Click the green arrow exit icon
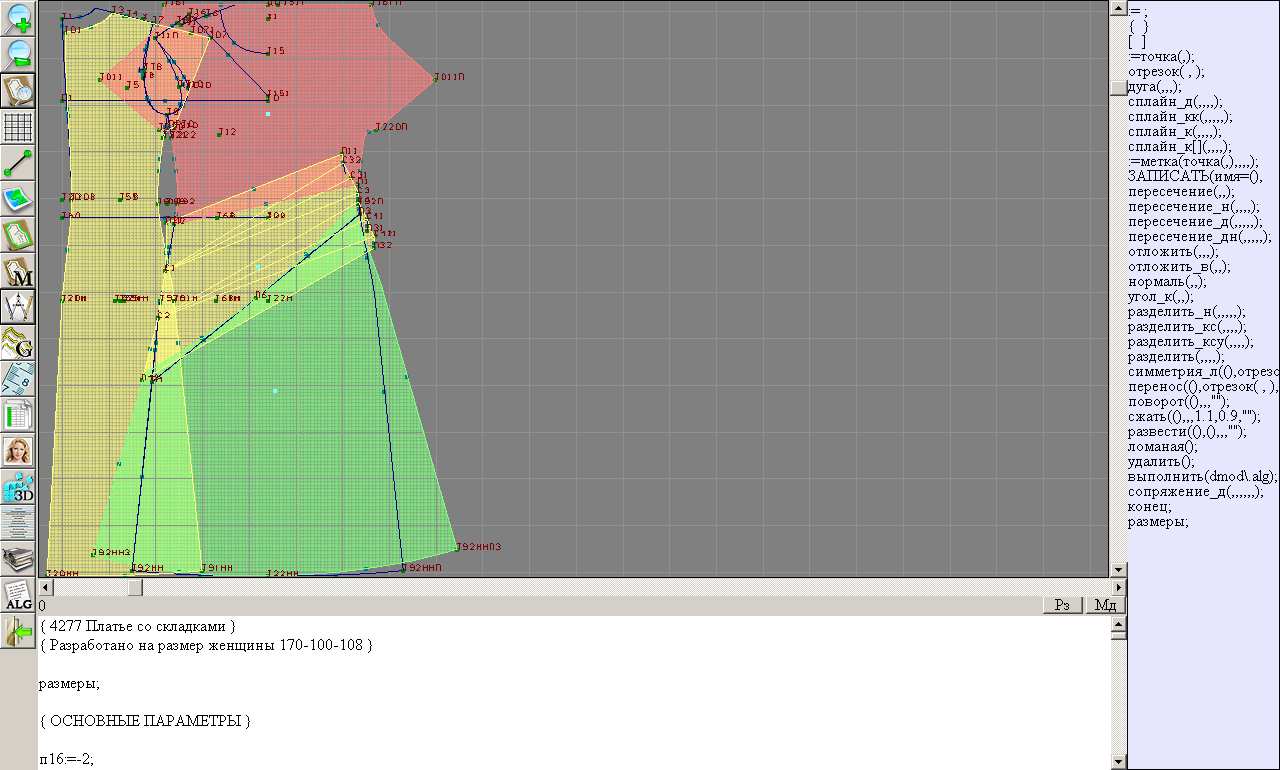The width and height of the screenshot is (1280, 770). pos(19,632)
